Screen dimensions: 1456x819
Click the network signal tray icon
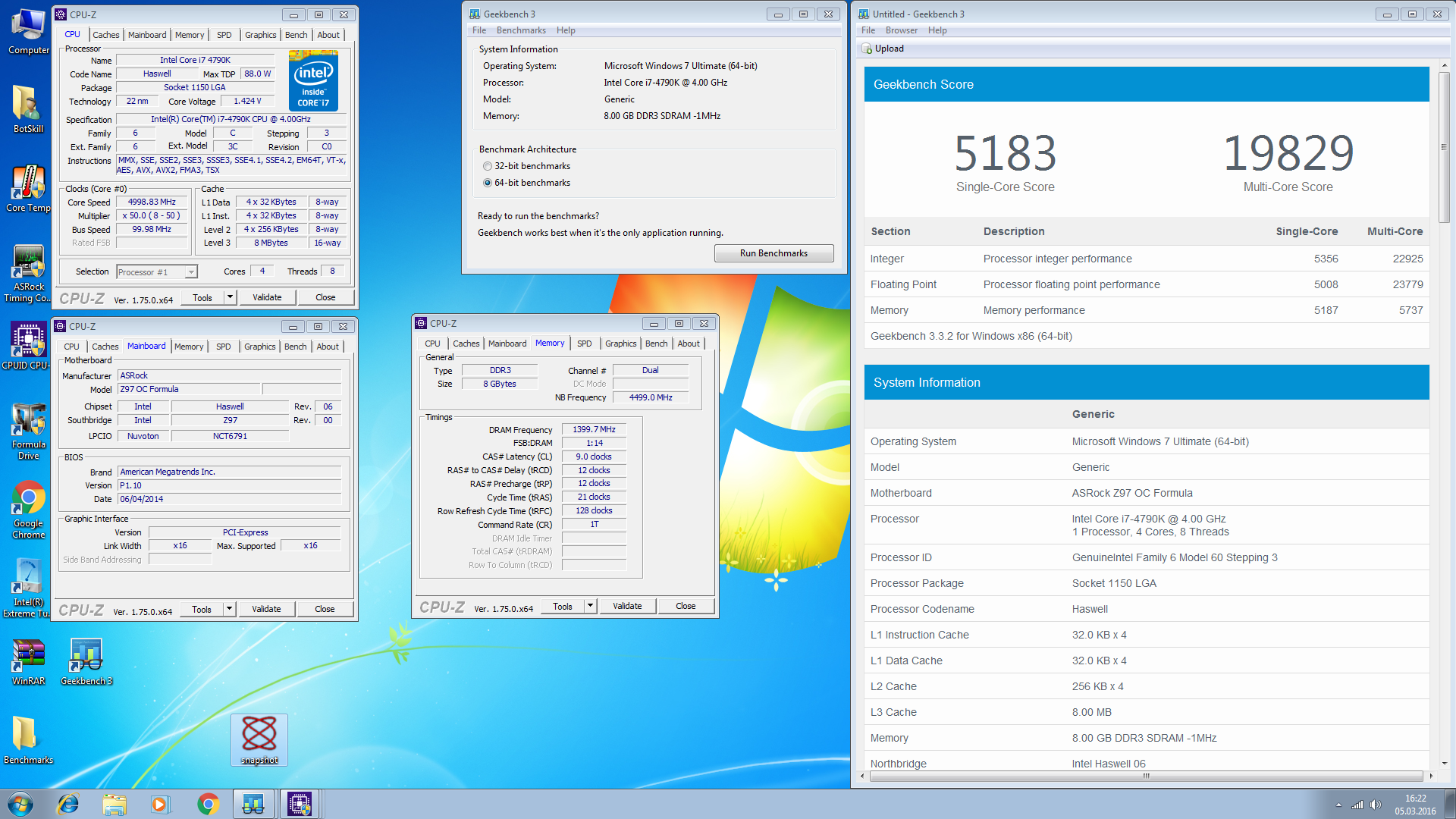[1357, 805]
